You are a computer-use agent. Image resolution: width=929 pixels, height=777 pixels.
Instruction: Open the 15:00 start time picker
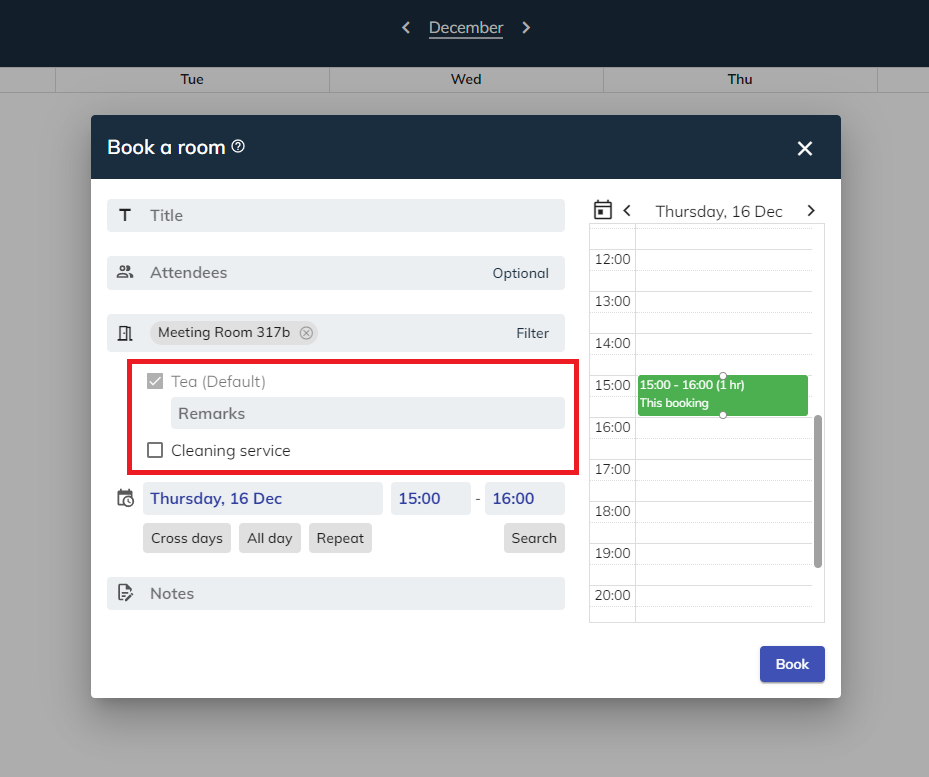pos(430,498)
